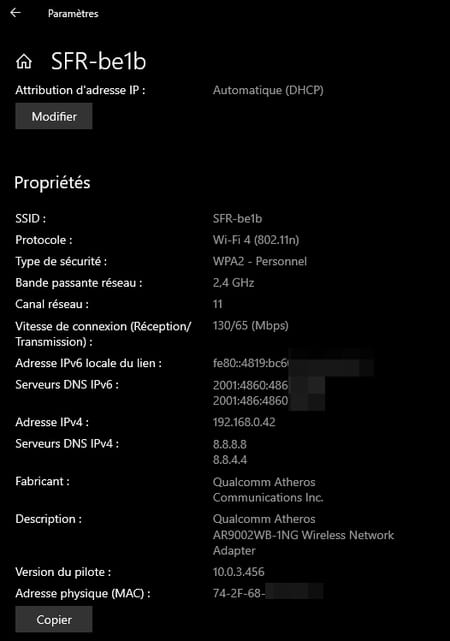Click the DNS server 8.8.8.8 entry
Viewport: 450px width, 641px height.
coord(230,444)
